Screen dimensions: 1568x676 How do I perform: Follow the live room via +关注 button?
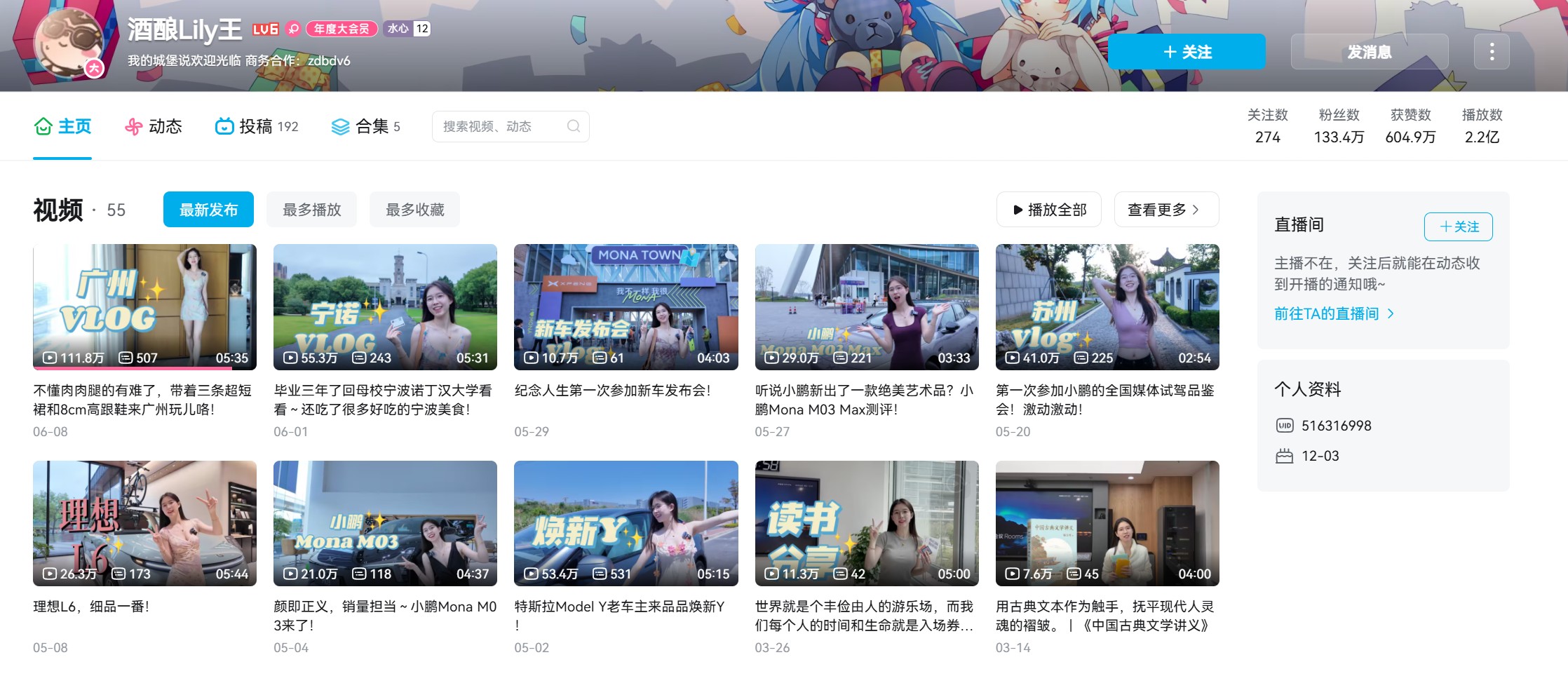1458,227
